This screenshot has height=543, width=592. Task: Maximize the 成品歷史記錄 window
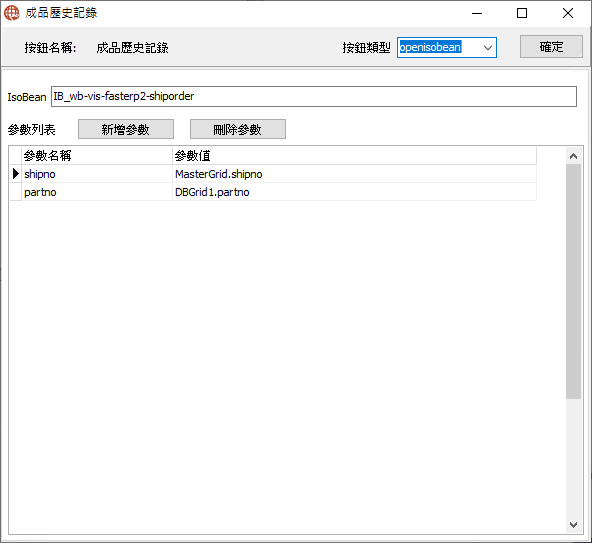pos(522,13)
